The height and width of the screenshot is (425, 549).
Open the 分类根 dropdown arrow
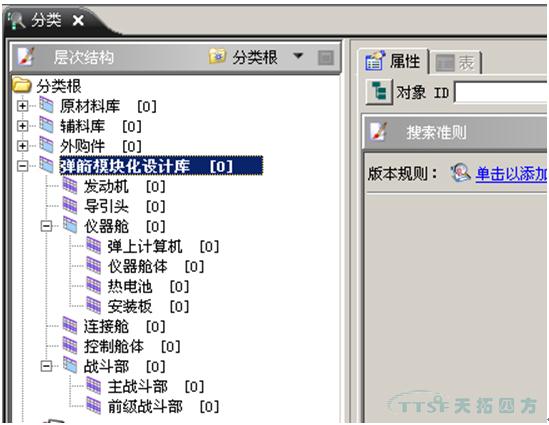tap(298, 56)
